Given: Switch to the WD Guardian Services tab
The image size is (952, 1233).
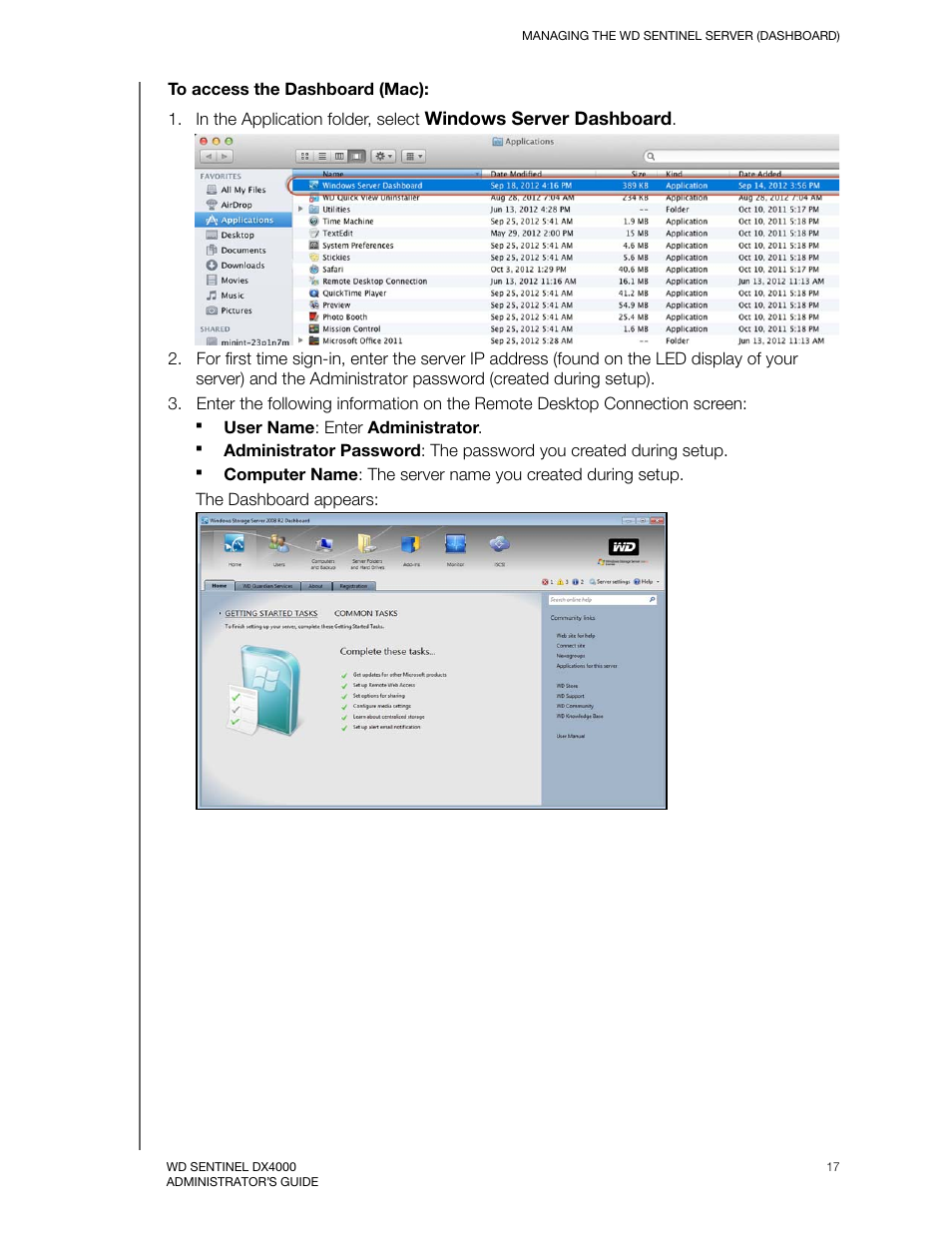Looking at the screenshot, I should tap(268, 586).
